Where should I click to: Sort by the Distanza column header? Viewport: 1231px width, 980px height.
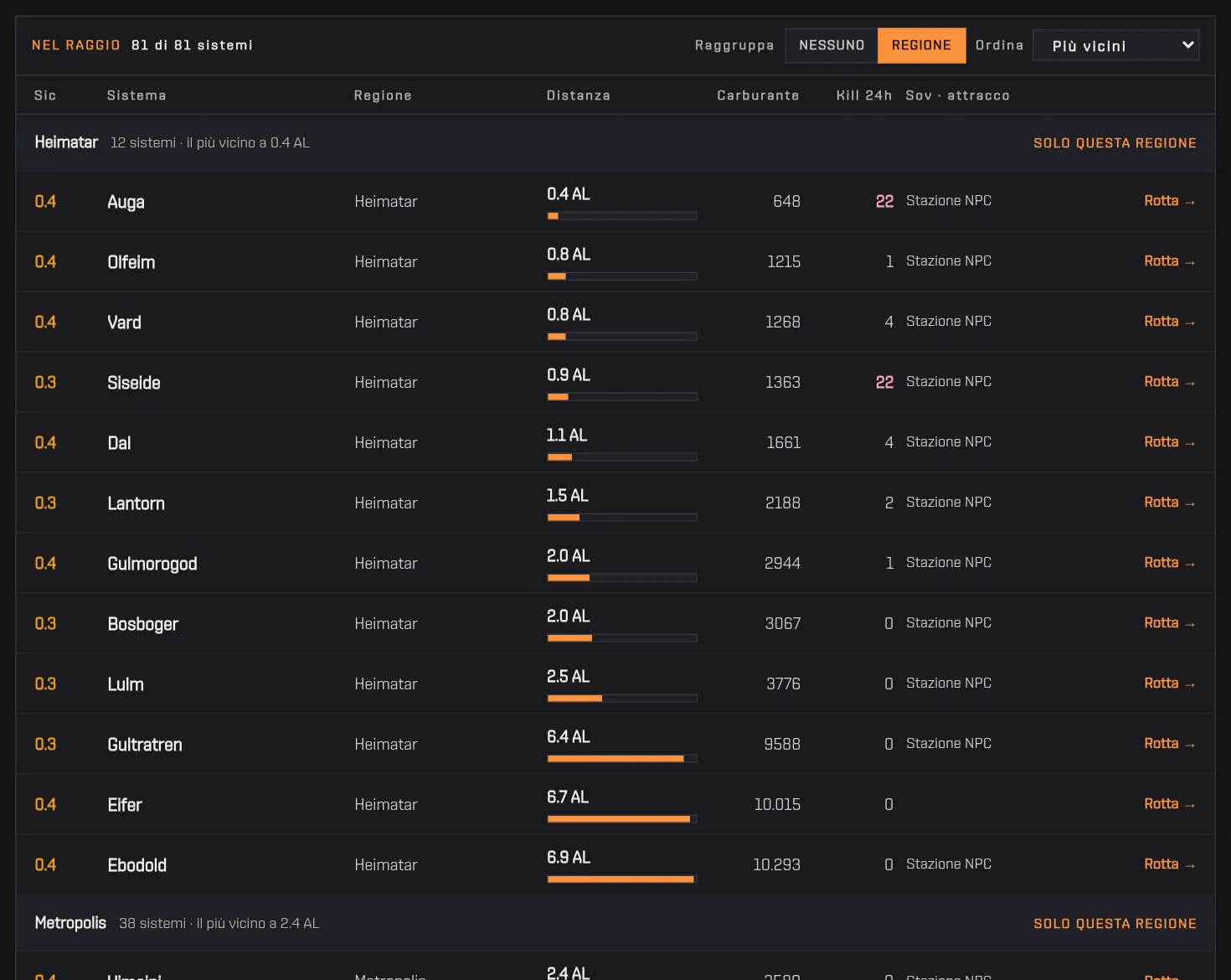[578, 95]
